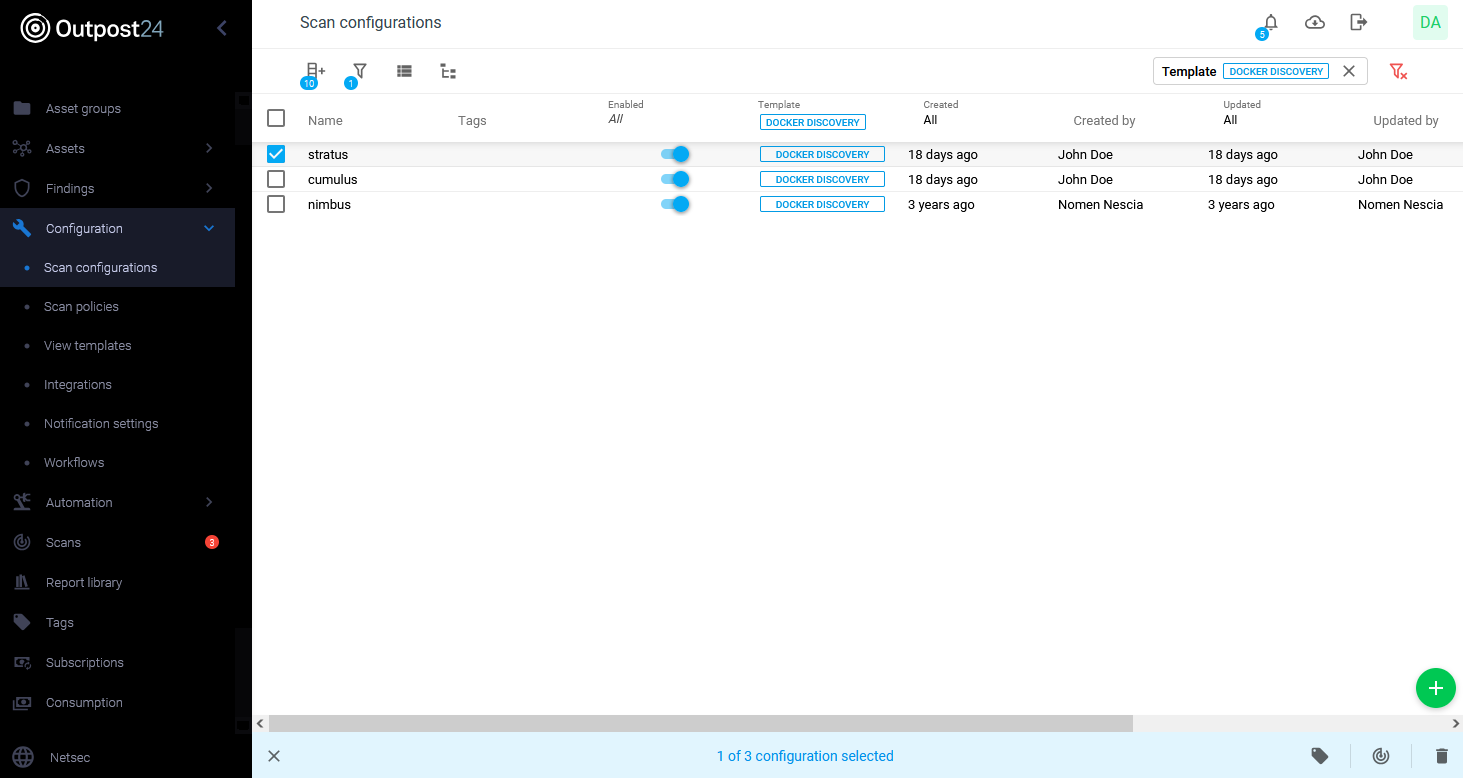1463x778 pixels.
Task: Click the Subscriptions icon
Action: pyautogui.click(x=22, y=662)
